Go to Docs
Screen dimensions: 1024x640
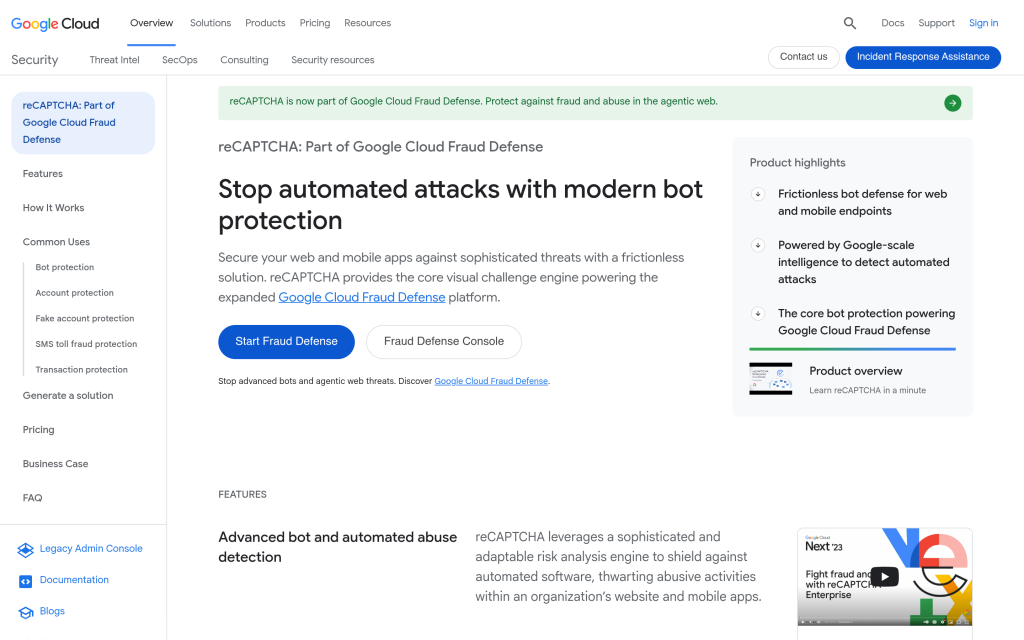pos(893,23)
